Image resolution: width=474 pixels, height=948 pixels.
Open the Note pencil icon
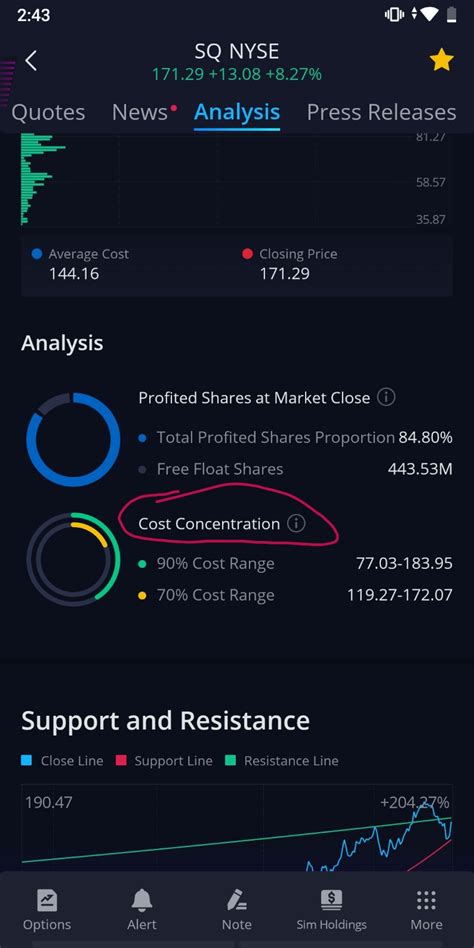[x=236, y=900]
